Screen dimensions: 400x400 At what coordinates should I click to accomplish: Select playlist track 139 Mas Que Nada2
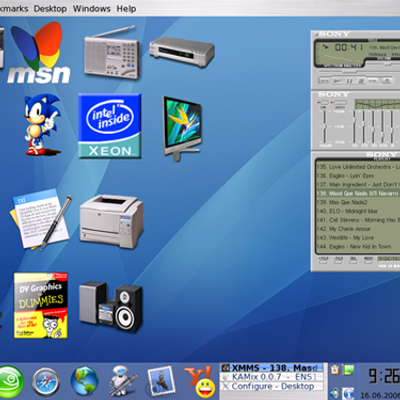(x=358, y=202)
